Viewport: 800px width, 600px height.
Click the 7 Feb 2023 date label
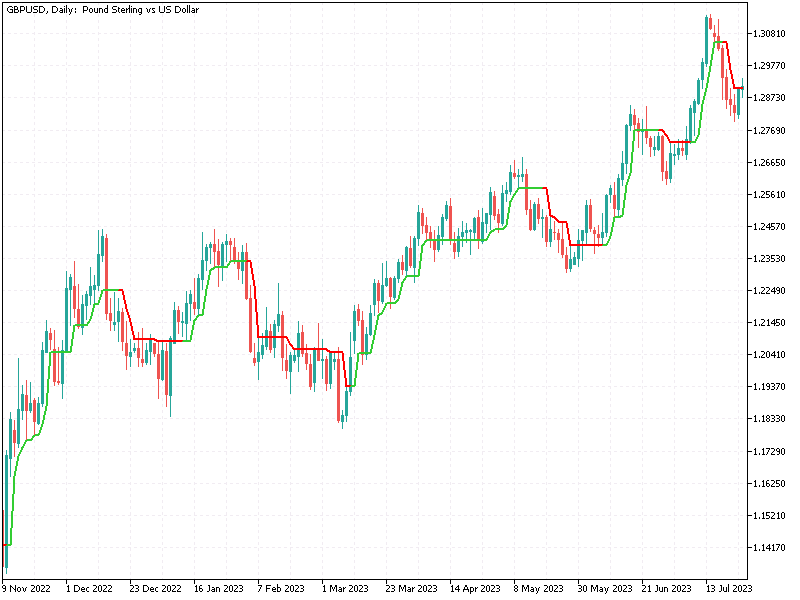click(281, 589)
